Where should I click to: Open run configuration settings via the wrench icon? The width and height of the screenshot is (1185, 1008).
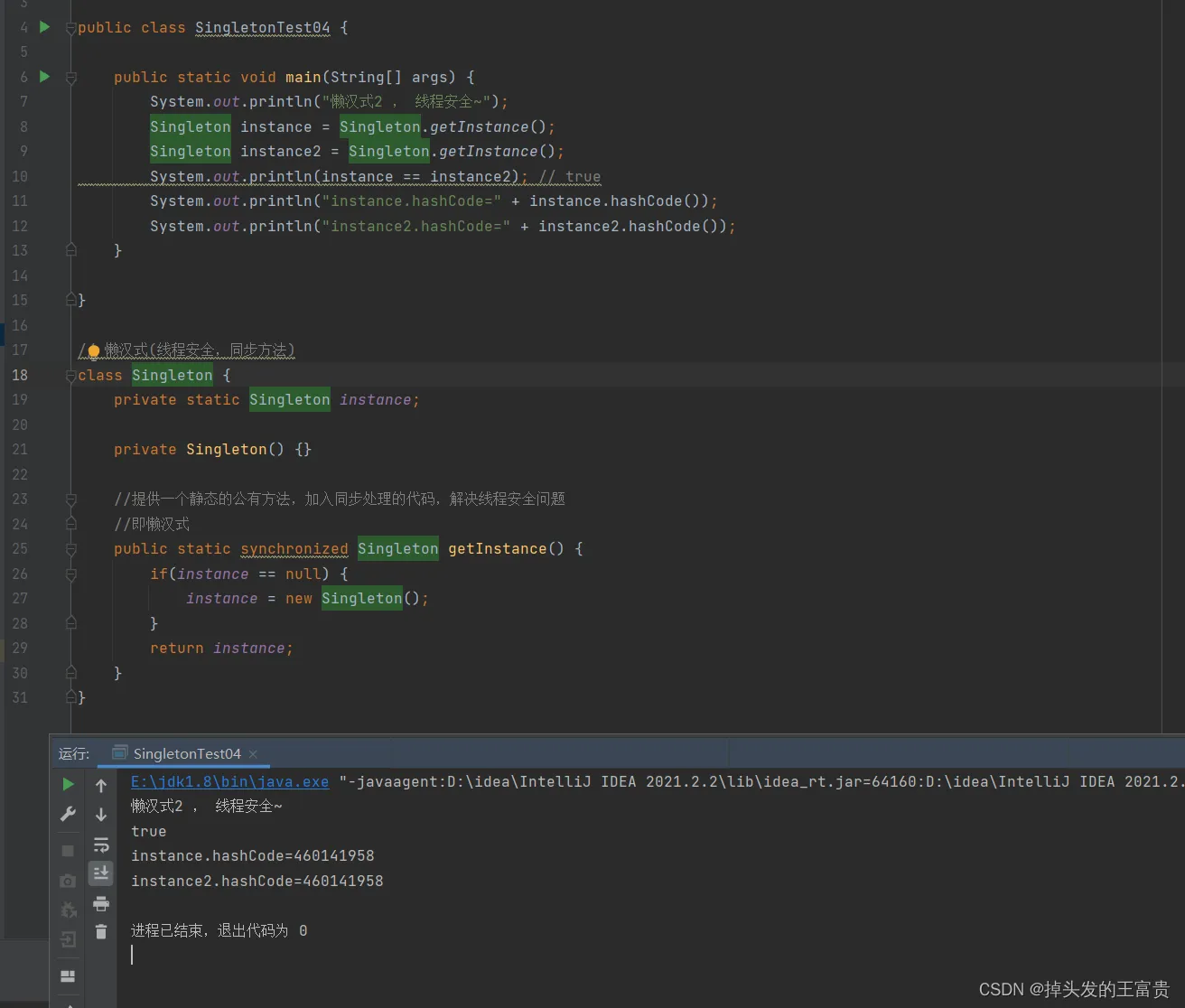click(x=68, y=814)
